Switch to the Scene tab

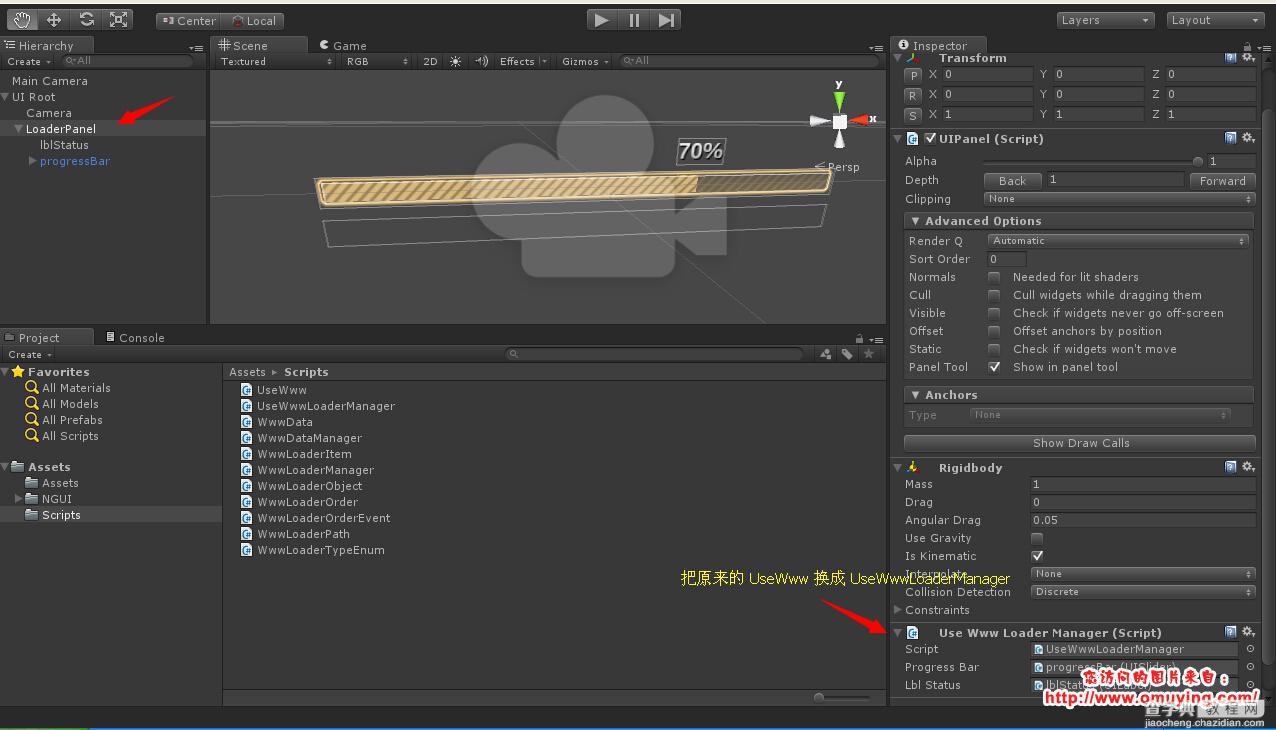tap(259, 45)
